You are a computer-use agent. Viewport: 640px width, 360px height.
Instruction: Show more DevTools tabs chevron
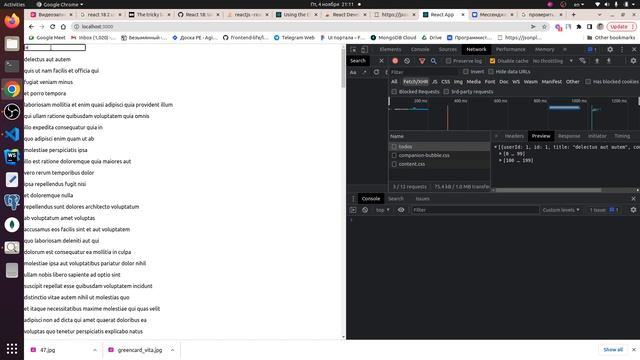tap(565, 49)
